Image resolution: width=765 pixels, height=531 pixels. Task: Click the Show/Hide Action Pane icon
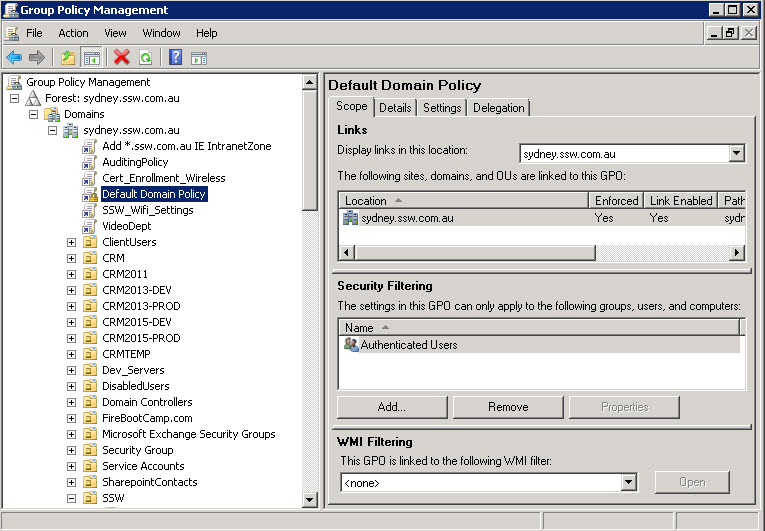click(199, 58)
